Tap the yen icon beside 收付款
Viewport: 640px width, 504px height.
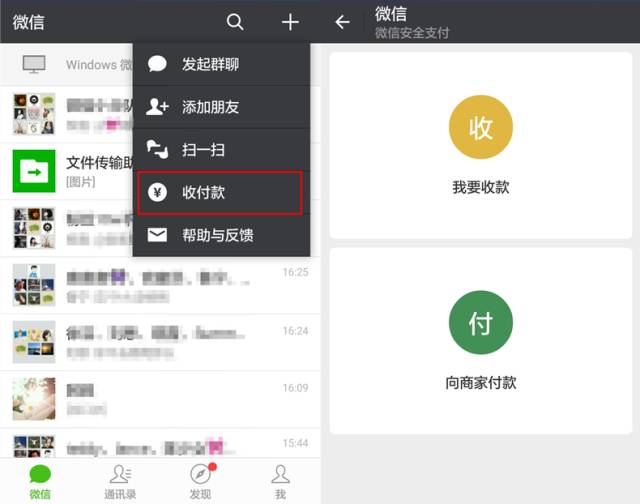coord(157,192)
